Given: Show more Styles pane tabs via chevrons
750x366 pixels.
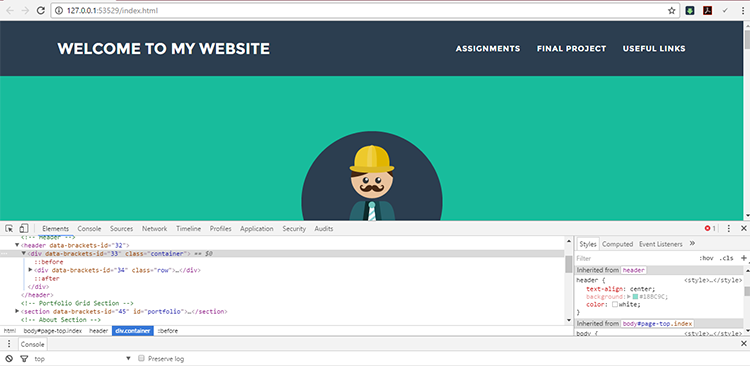Looking at the screenshot, I should [x=692, y=244].
